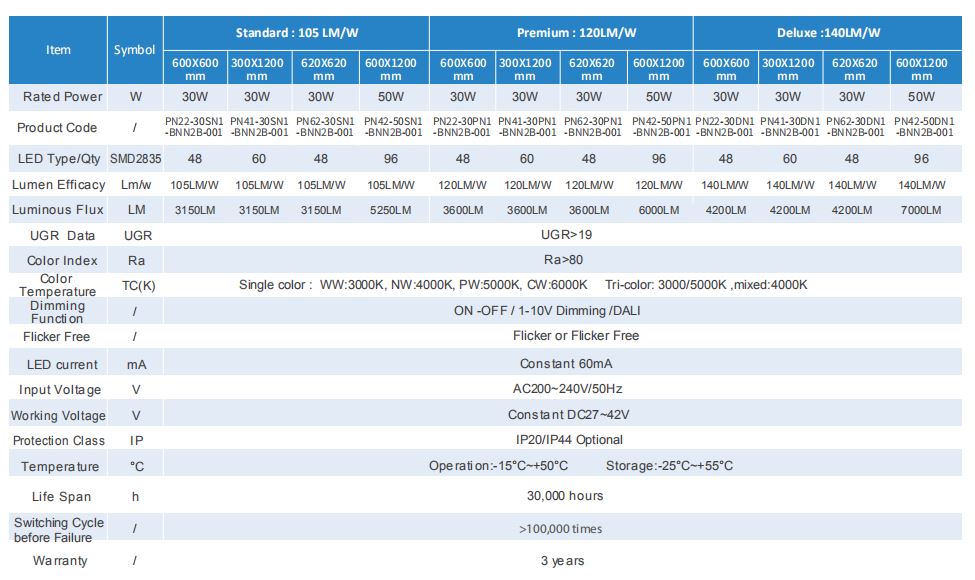Select the 'Symbol' column header cell
The height and width of the screenshot is (580, 975).
135,50
